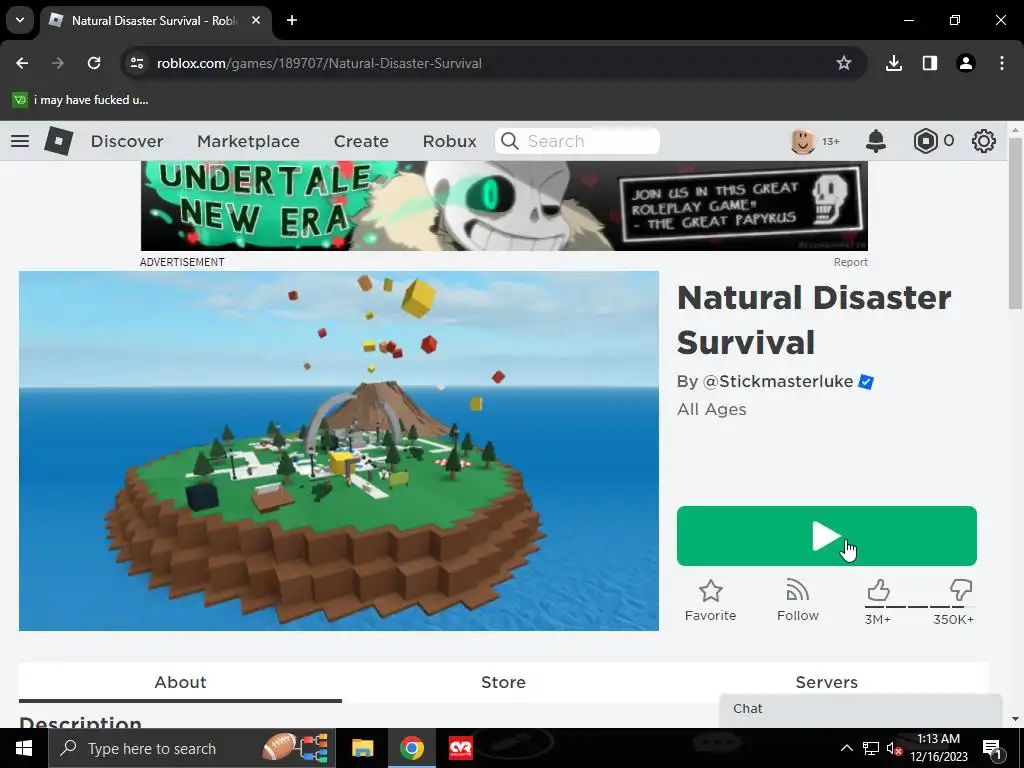
Task: Switch to Chrome in the taskbar
Action: pyautogui.click(x=411, y=748)
